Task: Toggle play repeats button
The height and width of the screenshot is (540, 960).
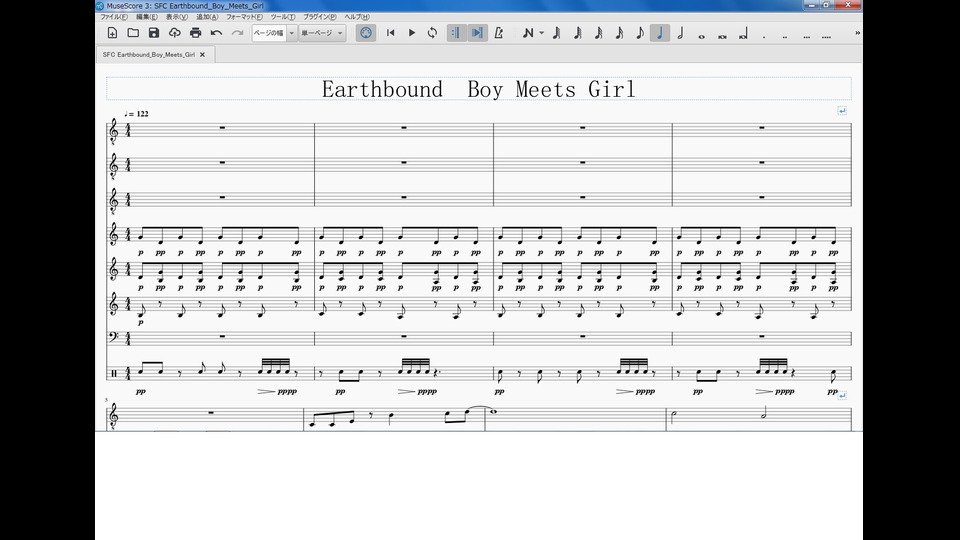Action: pos(456,33)
